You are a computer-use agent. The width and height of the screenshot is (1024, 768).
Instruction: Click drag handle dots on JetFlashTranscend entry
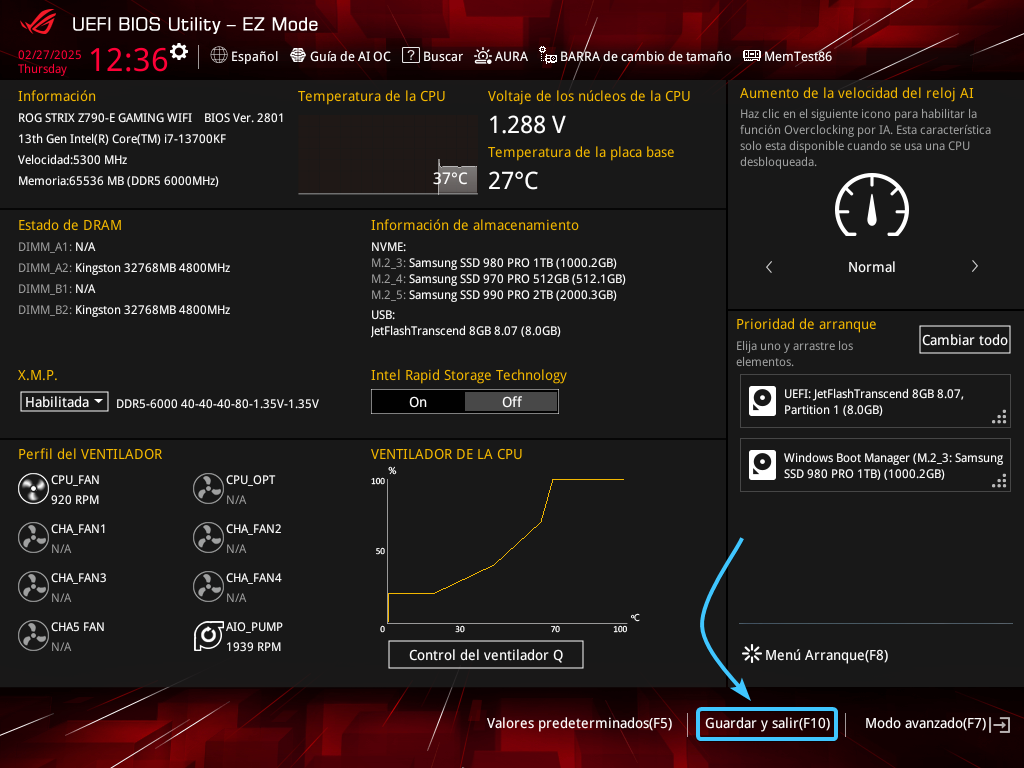[x=999, y=417]
